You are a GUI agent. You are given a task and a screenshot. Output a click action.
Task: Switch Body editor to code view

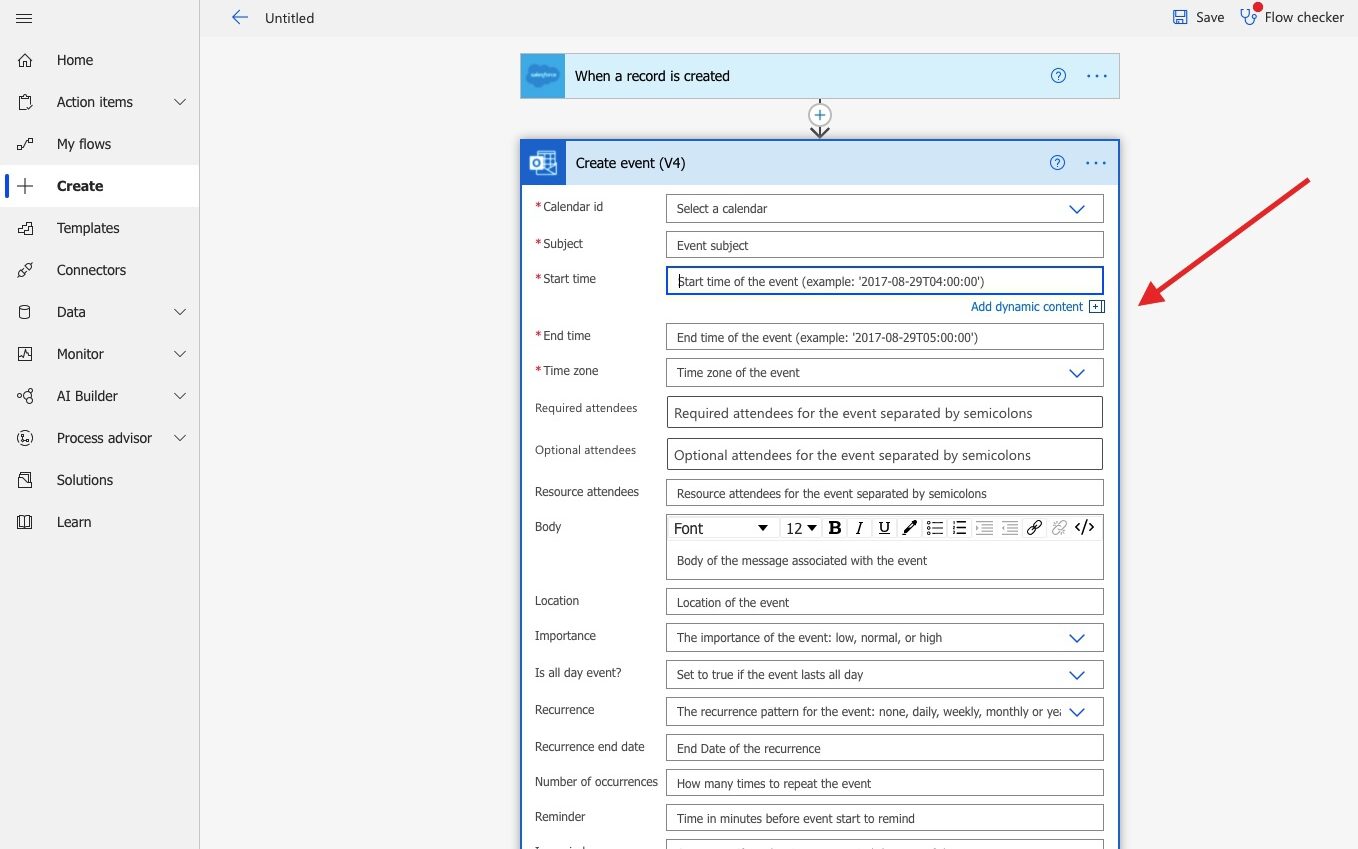(1084, 528)
